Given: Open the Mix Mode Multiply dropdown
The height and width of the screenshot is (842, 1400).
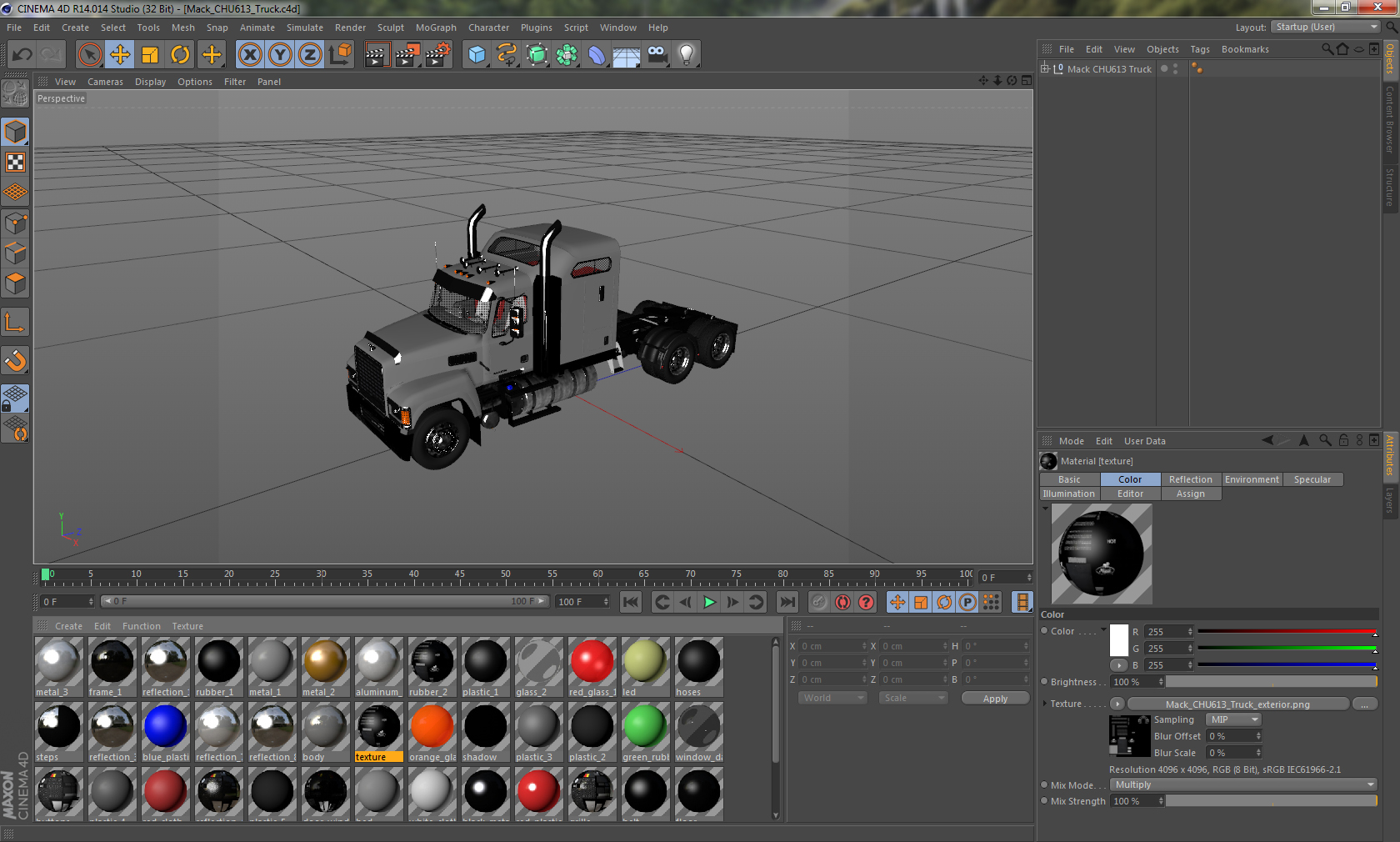Looking at the screenshot, I should coord(1243,784).
